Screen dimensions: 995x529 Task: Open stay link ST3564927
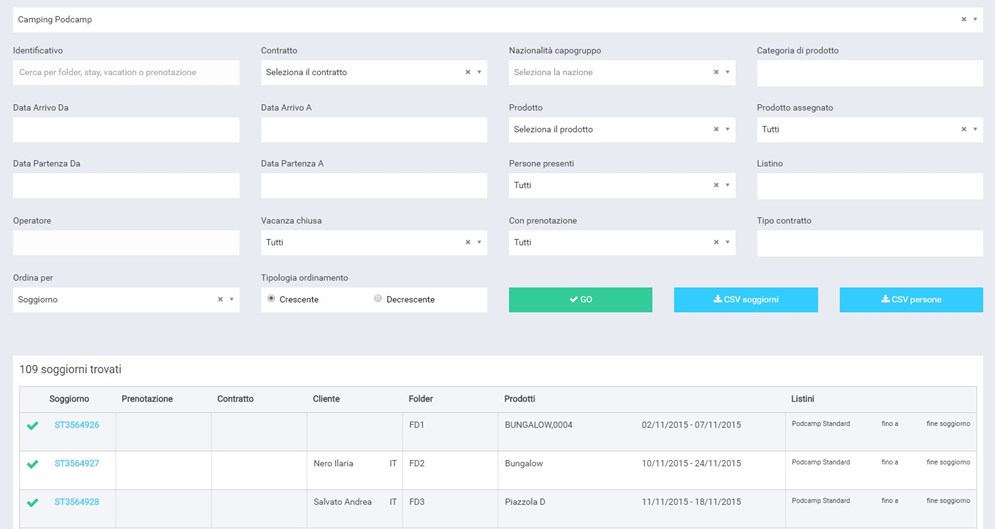pyautogui.click(x=77, y=463)
